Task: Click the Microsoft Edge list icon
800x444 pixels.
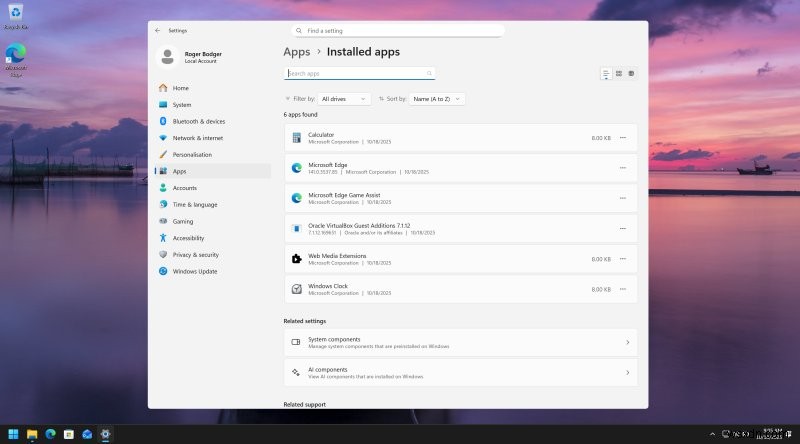Action: [x=296, y=168]
